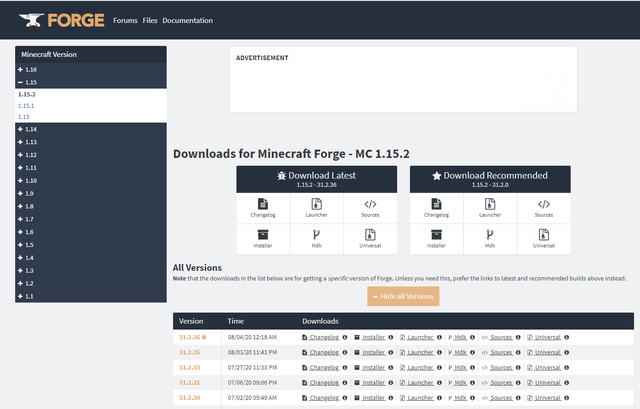640x409 pixels.
Task: Click Sources link in row 31.2.31
Action: 501,382
